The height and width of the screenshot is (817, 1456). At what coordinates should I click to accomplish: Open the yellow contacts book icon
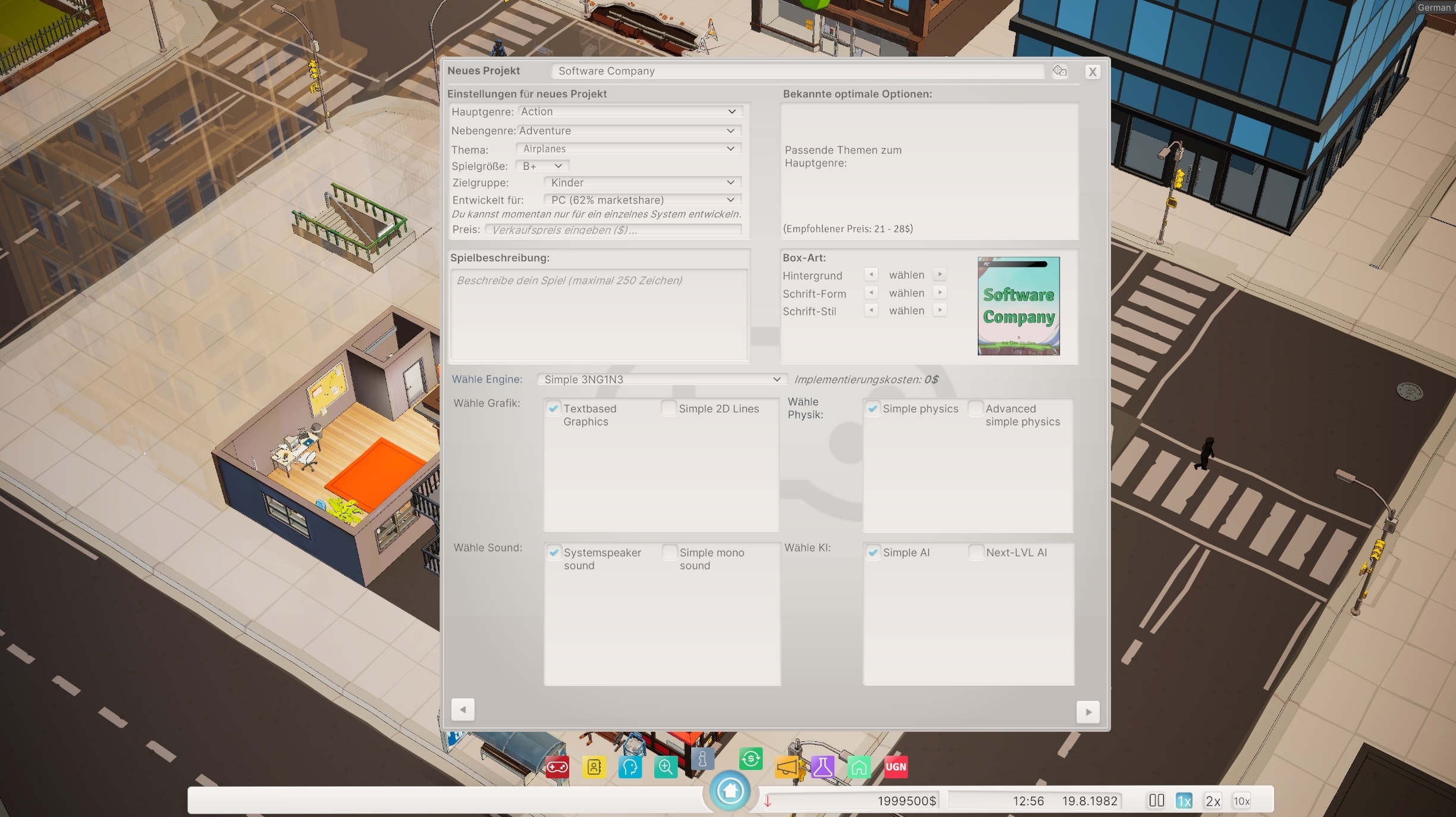(x=594, y=767)
